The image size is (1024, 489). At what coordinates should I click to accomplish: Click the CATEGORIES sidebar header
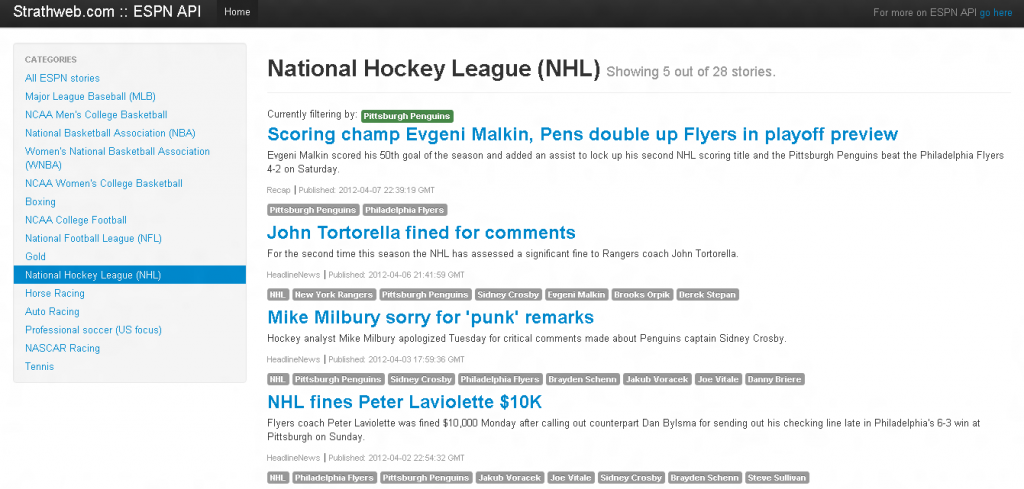pos(51,59)
